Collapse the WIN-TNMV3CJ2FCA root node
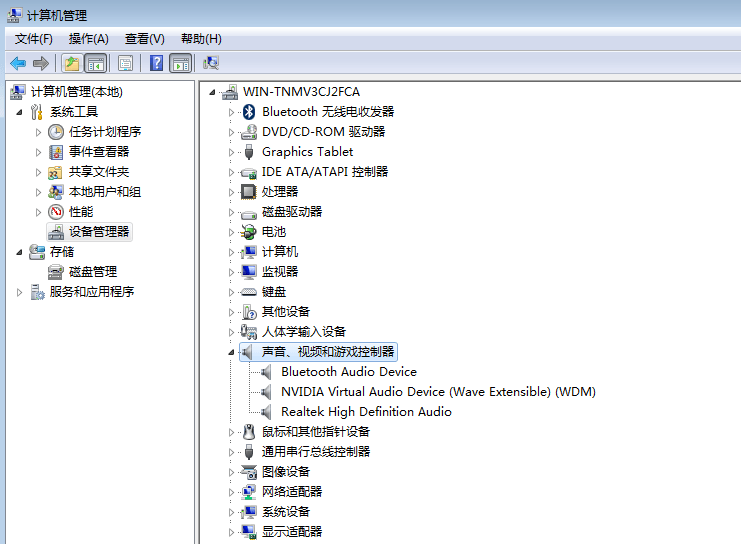Screen dimensions: 741x544 coord(212,92)
